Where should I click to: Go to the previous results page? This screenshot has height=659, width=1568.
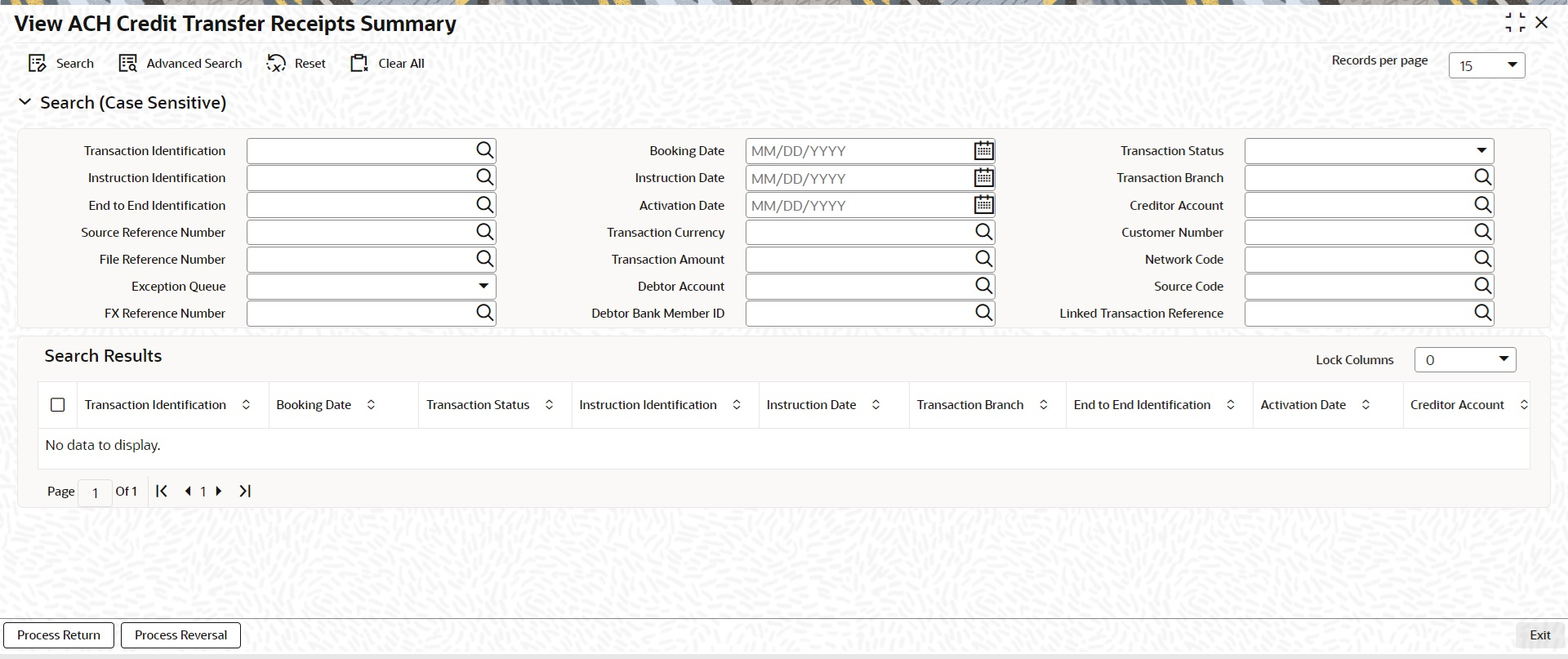pyautogui.click(x=188, y=491)
